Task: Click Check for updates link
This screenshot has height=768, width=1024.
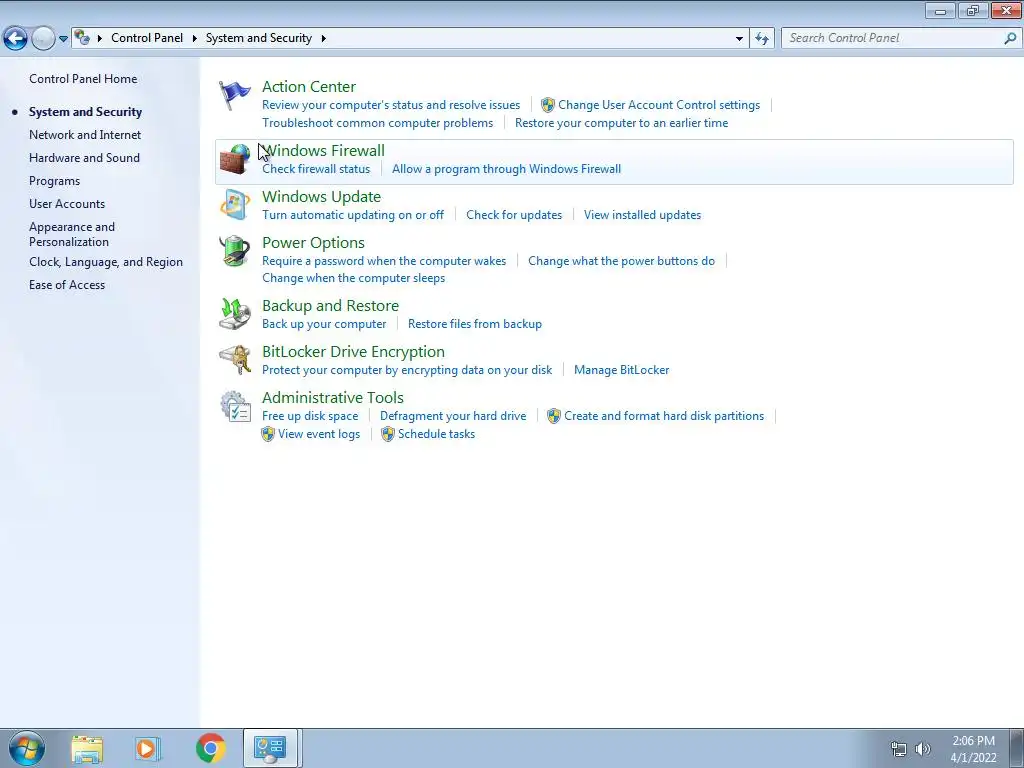Action: pyautogui.click(x=514, y=215)
